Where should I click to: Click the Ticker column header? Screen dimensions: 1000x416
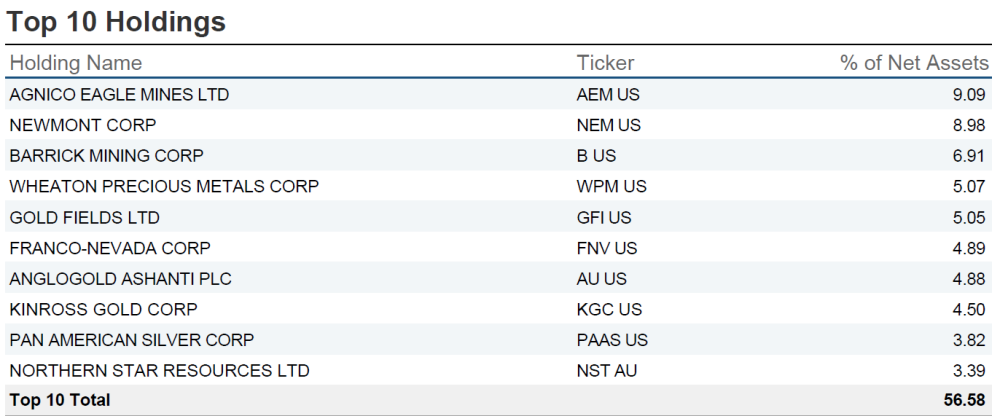point(605,63)
